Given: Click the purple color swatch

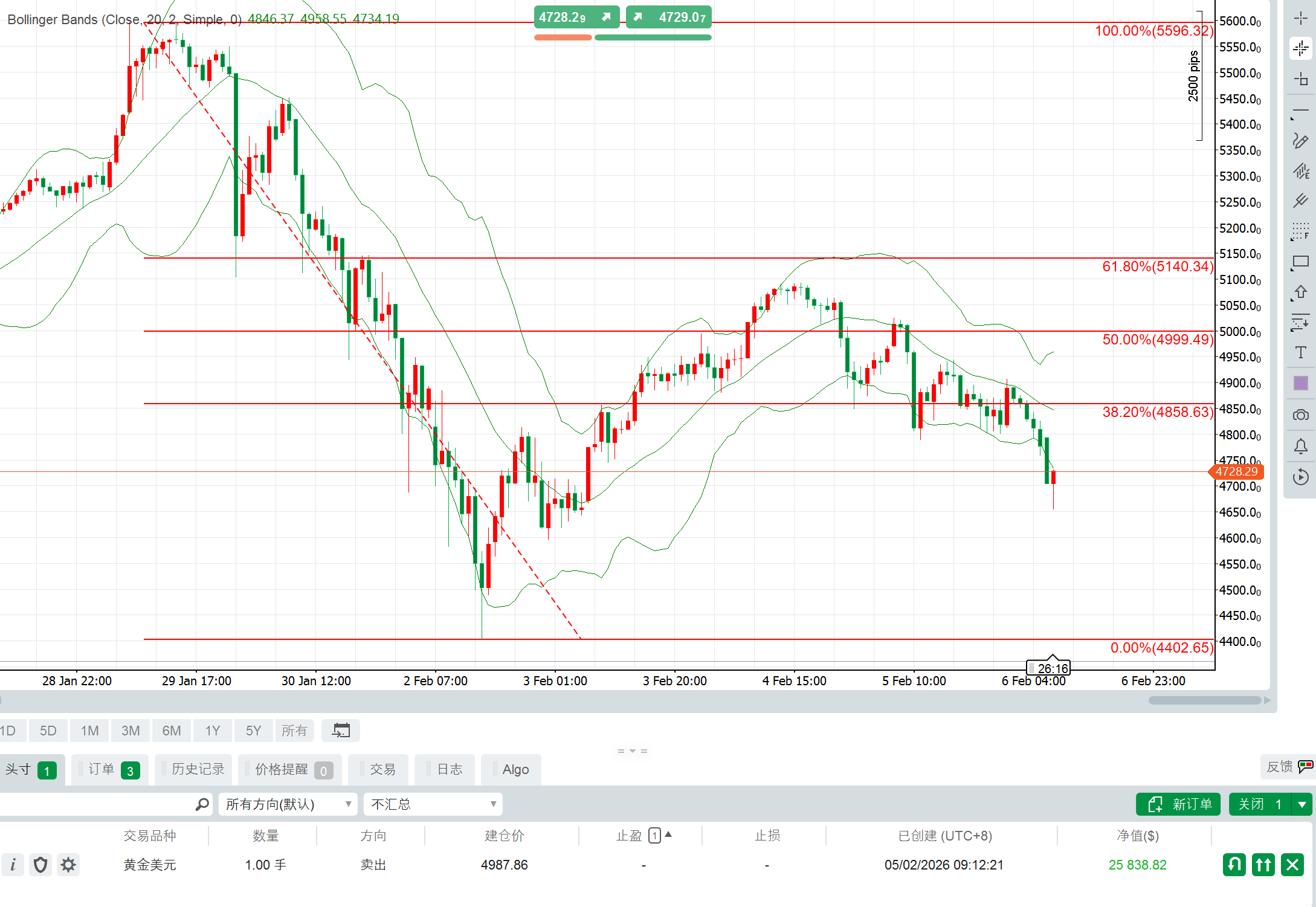Looking at the screenshot, I should pos(1300,383).
